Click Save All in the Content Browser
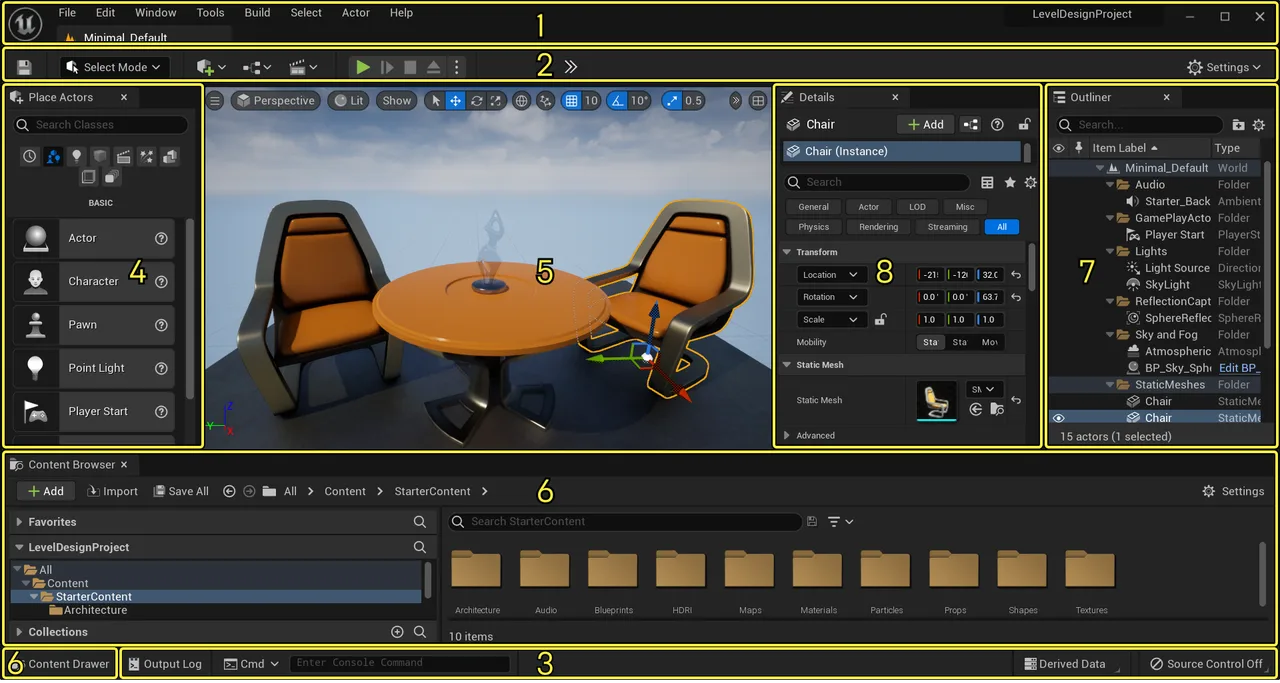The image size is (1280, 683). tap(180, 491)
